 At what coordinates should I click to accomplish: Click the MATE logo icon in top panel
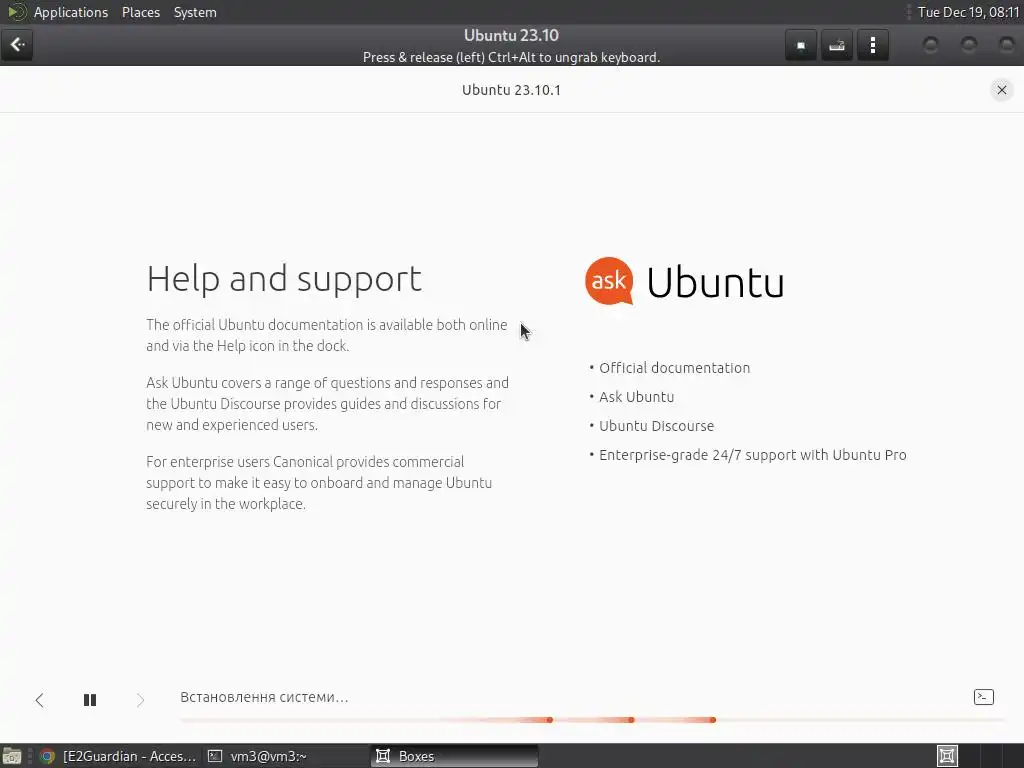coord(16,12)
